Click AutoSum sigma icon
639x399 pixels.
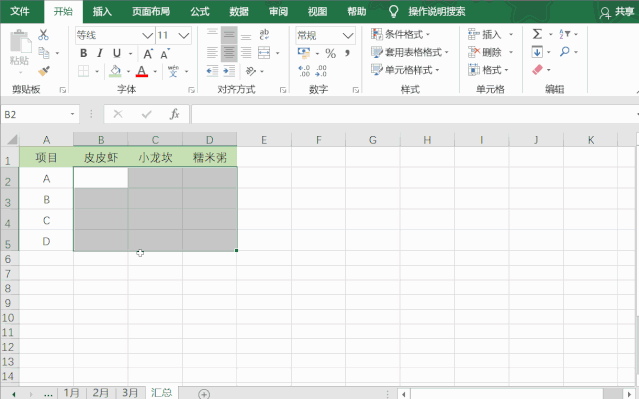click(538, 34)
